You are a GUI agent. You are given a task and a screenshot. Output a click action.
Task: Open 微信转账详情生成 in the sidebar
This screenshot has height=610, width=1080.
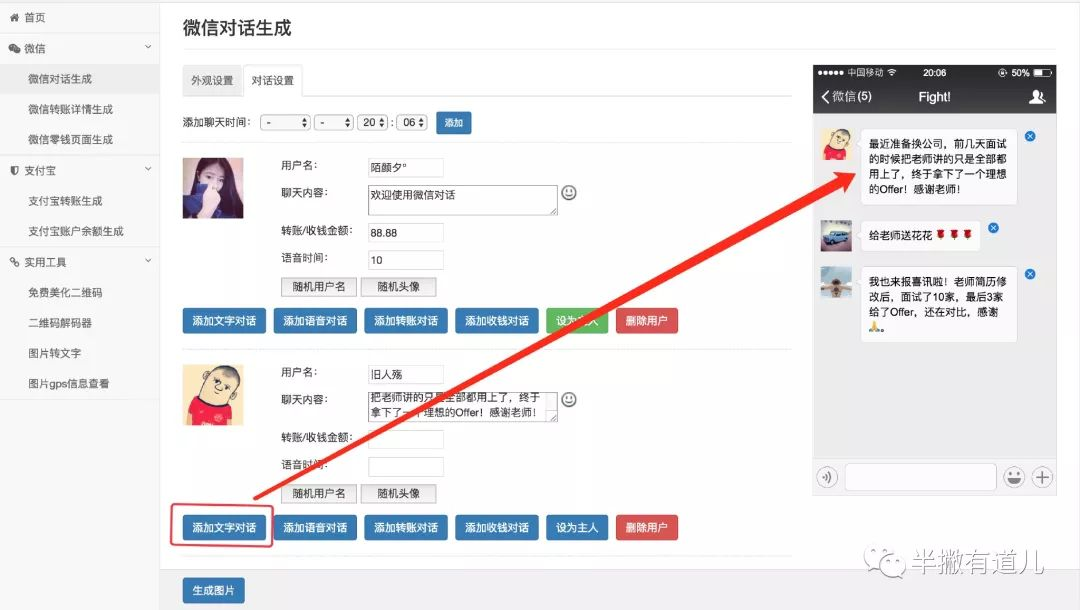tap(70, 109)
